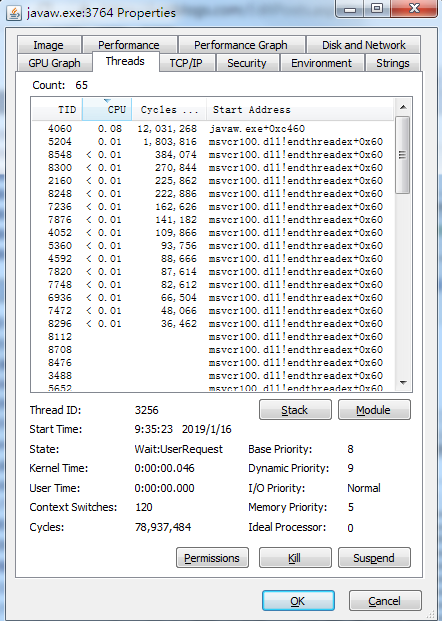The width and height of the screenshot is (442, 621).
Task: Open the Image tab
Action: (x=49, y=45)
